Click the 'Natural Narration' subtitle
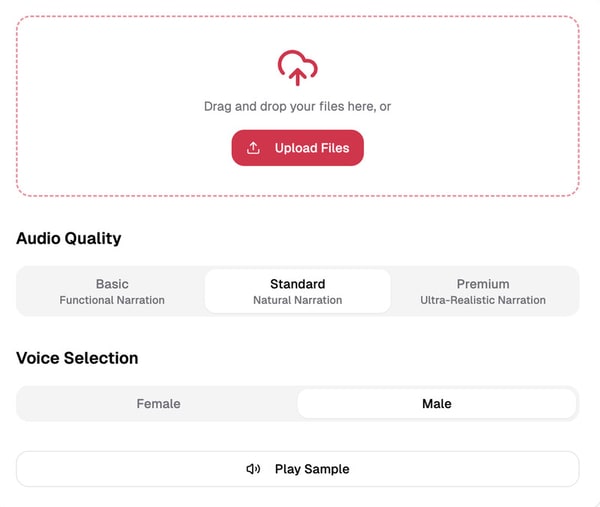This screenshot has height=507, width=600. pyautogui.click(x=297, y=300)
